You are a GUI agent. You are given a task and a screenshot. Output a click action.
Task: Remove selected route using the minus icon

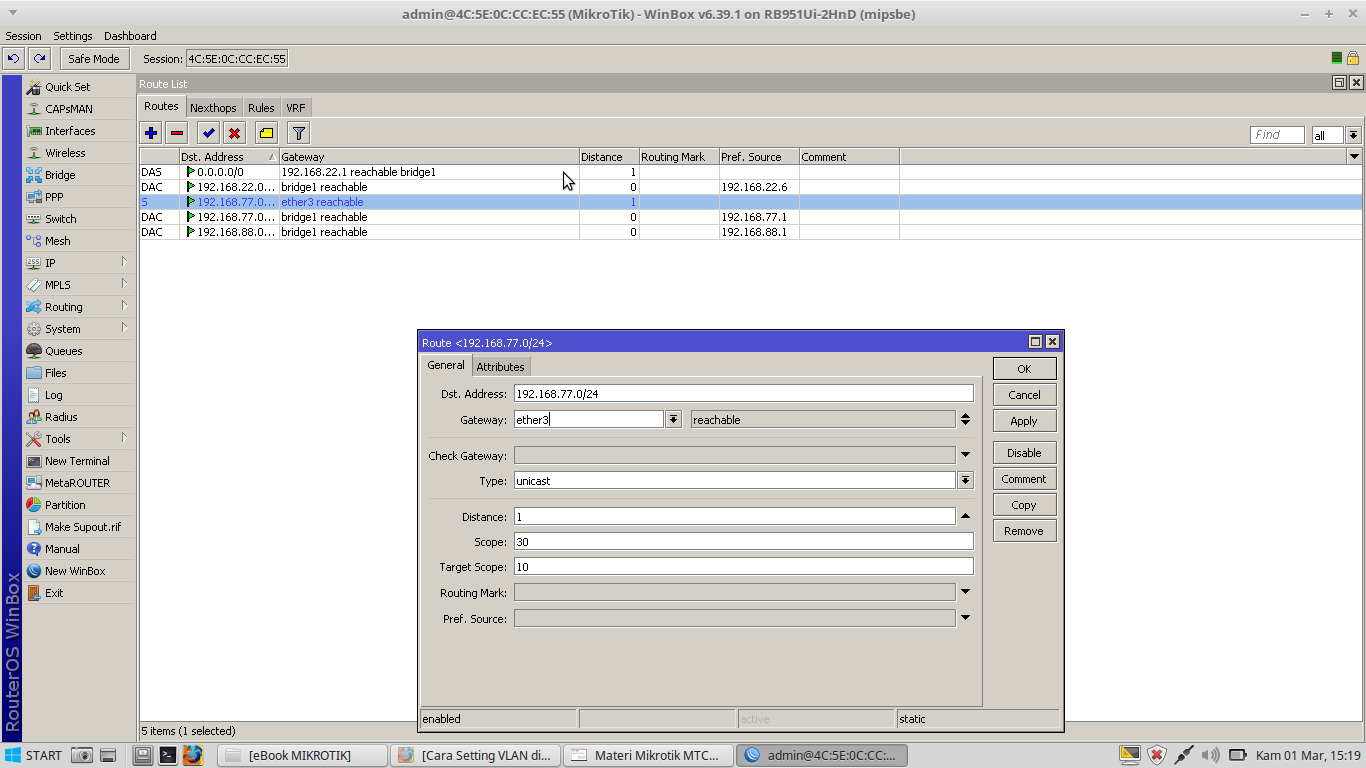[x=177, y=132]
